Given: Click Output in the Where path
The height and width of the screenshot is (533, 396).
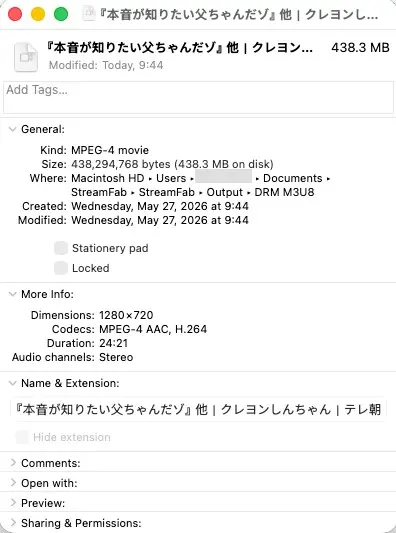Looking at the screenshot, I should pyautogui.click(x=225, y=192).
